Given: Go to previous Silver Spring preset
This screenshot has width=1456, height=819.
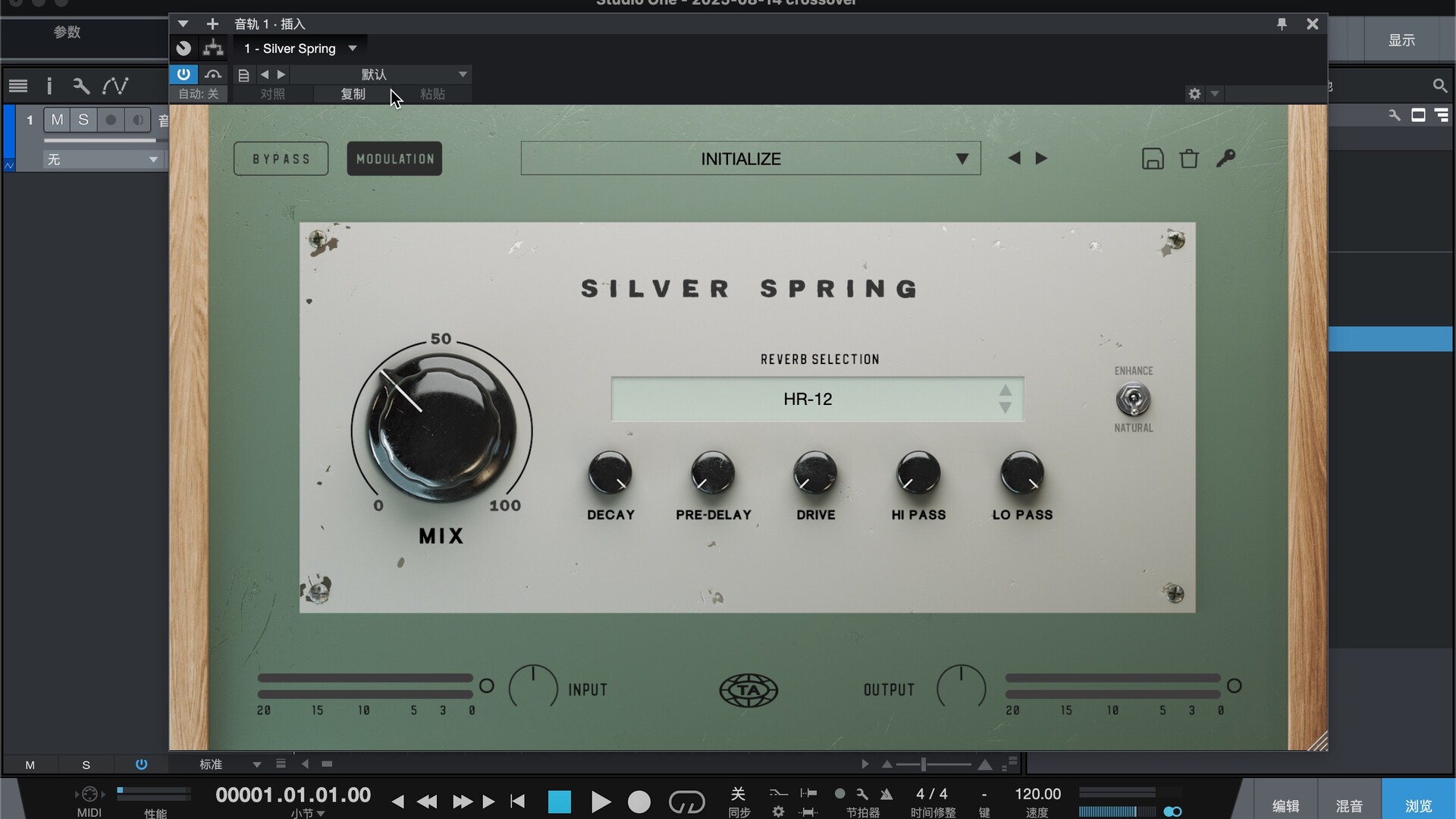Looking at the screenshot, I should pyautogui.click(x=1014, y=158).
